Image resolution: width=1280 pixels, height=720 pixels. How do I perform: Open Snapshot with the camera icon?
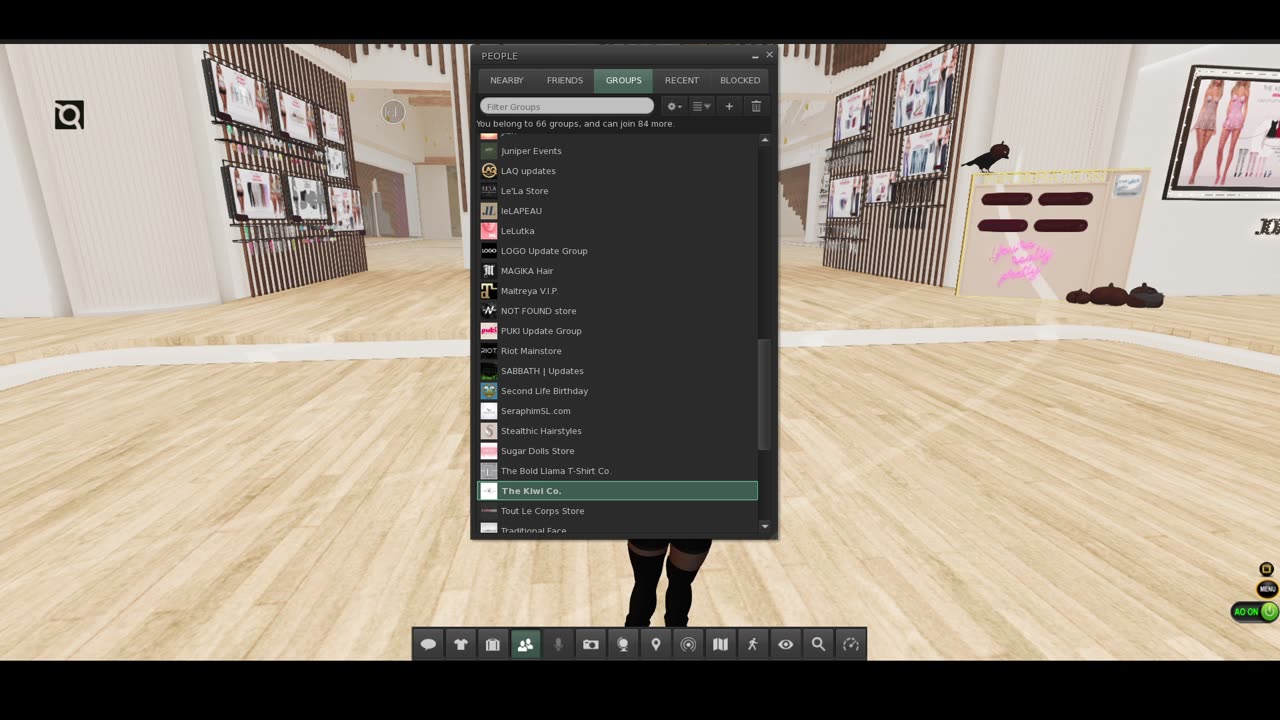[x=590, y=645]
